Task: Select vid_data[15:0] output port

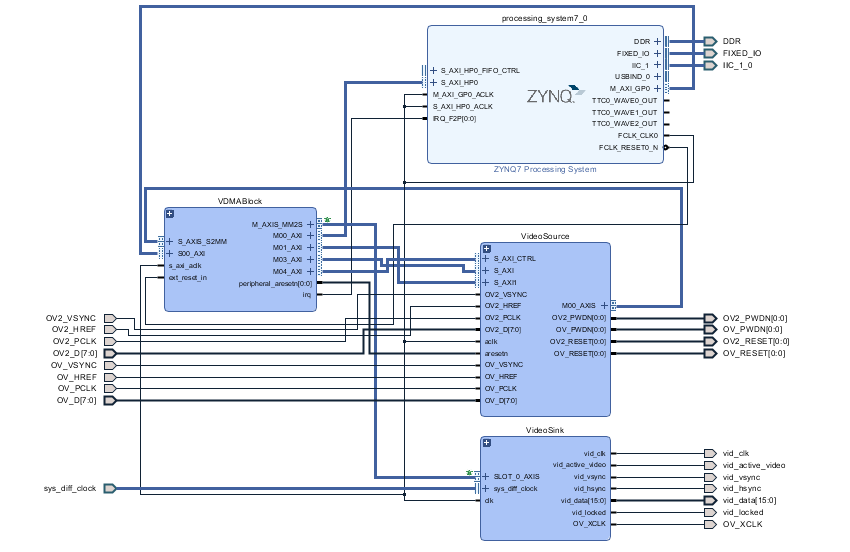Action: 711,500
